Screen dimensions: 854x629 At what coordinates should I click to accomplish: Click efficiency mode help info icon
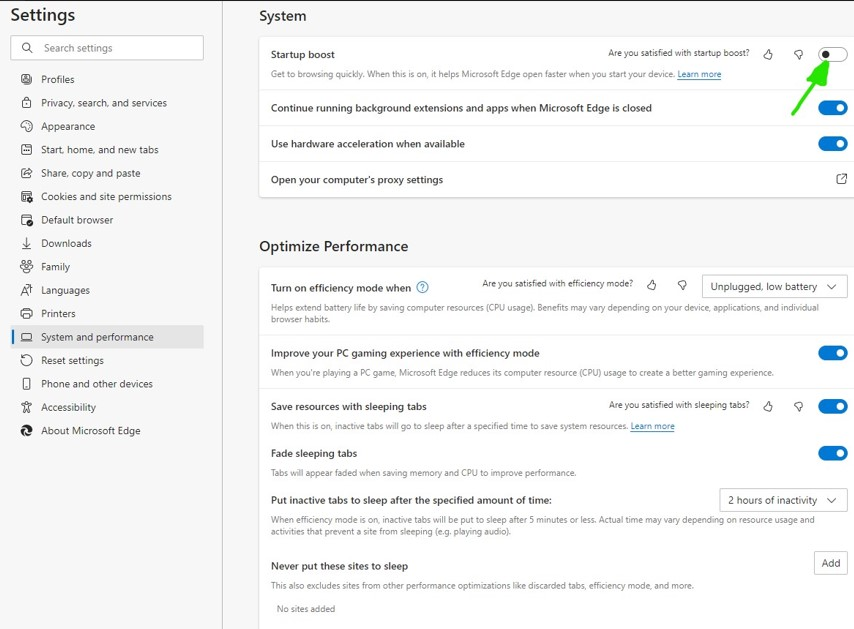tap(422, 287)
